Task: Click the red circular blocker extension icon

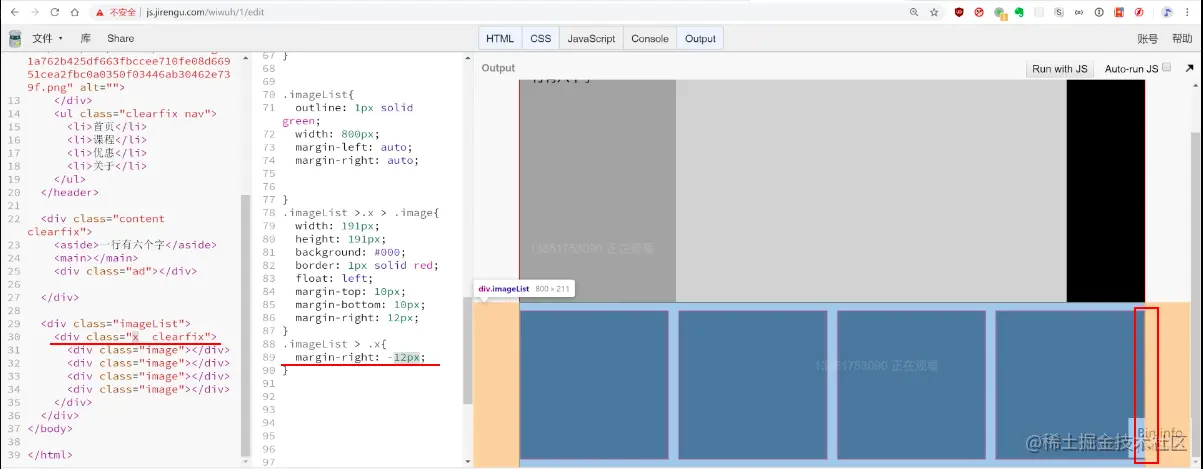Action: coord(979,12)
